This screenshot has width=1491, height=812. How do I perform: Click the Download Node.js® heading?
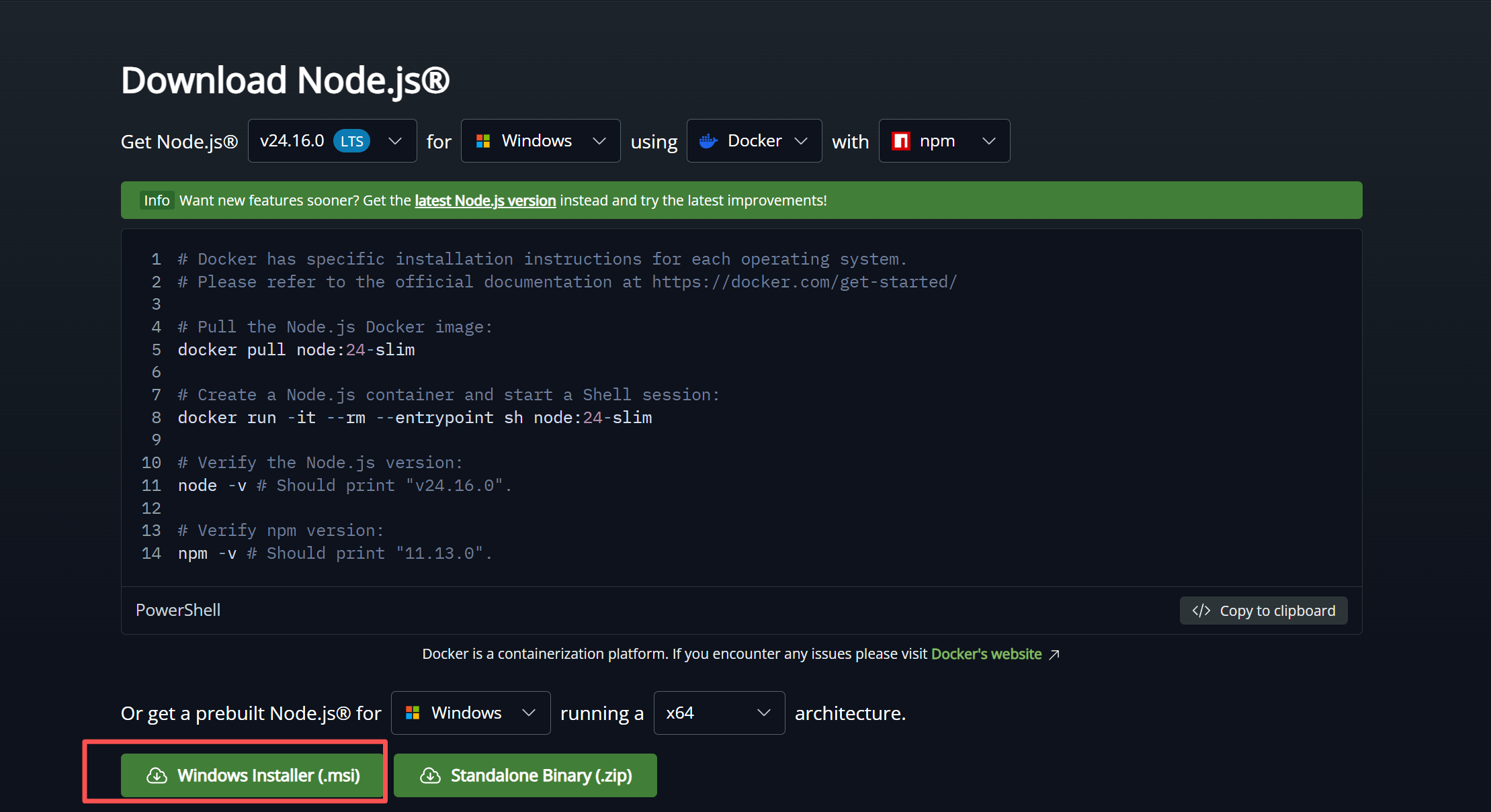pos(285,81)
